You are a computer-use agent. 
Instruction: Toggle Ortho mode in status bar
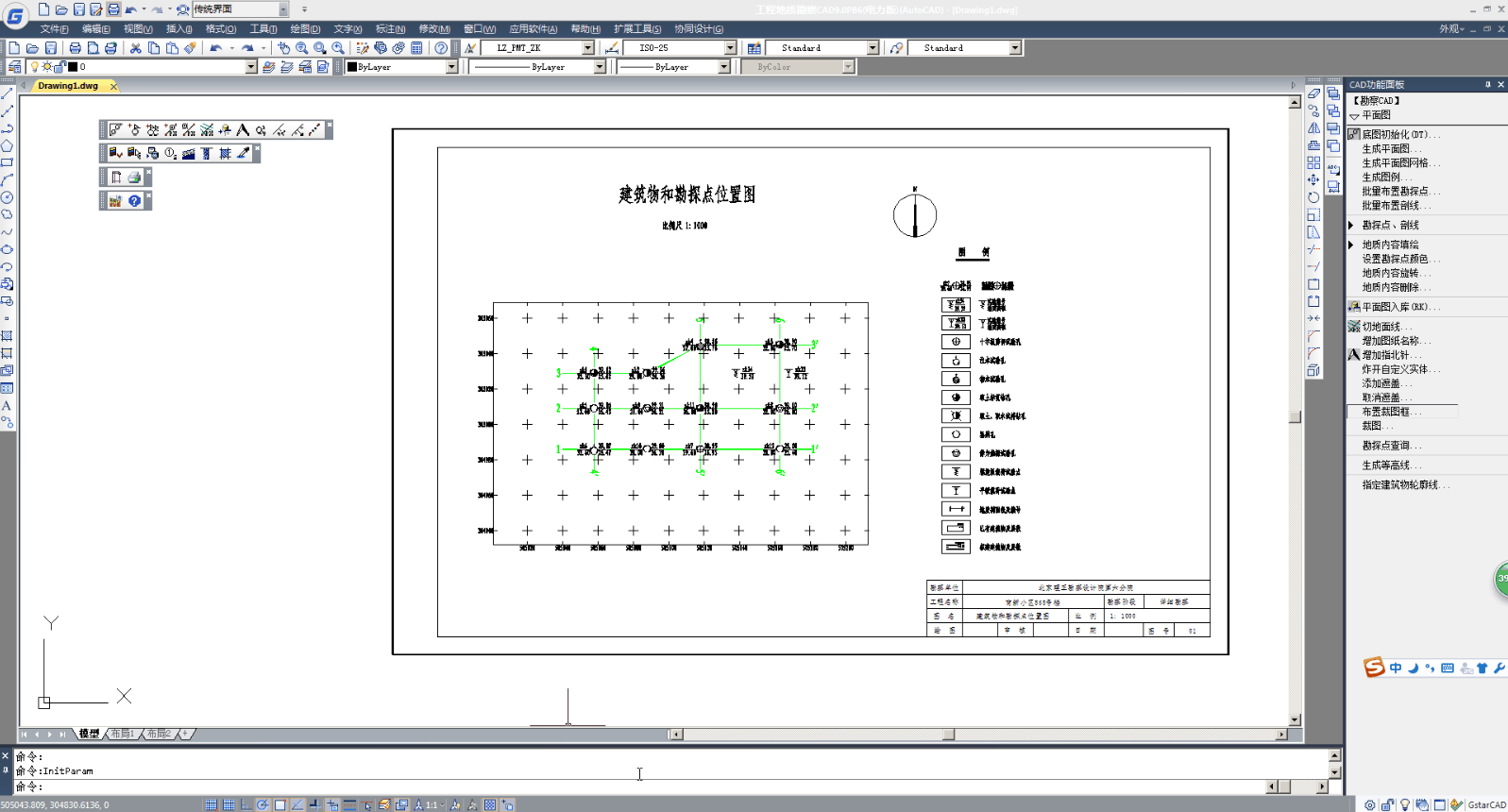pos(246,804)
